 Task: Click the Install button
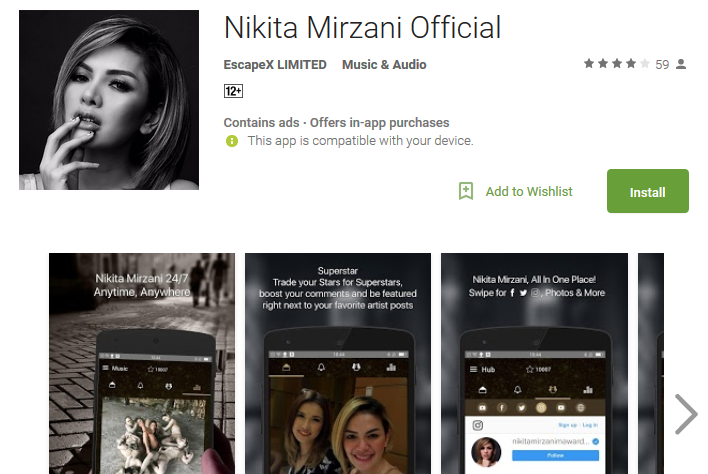coord(647,191)
